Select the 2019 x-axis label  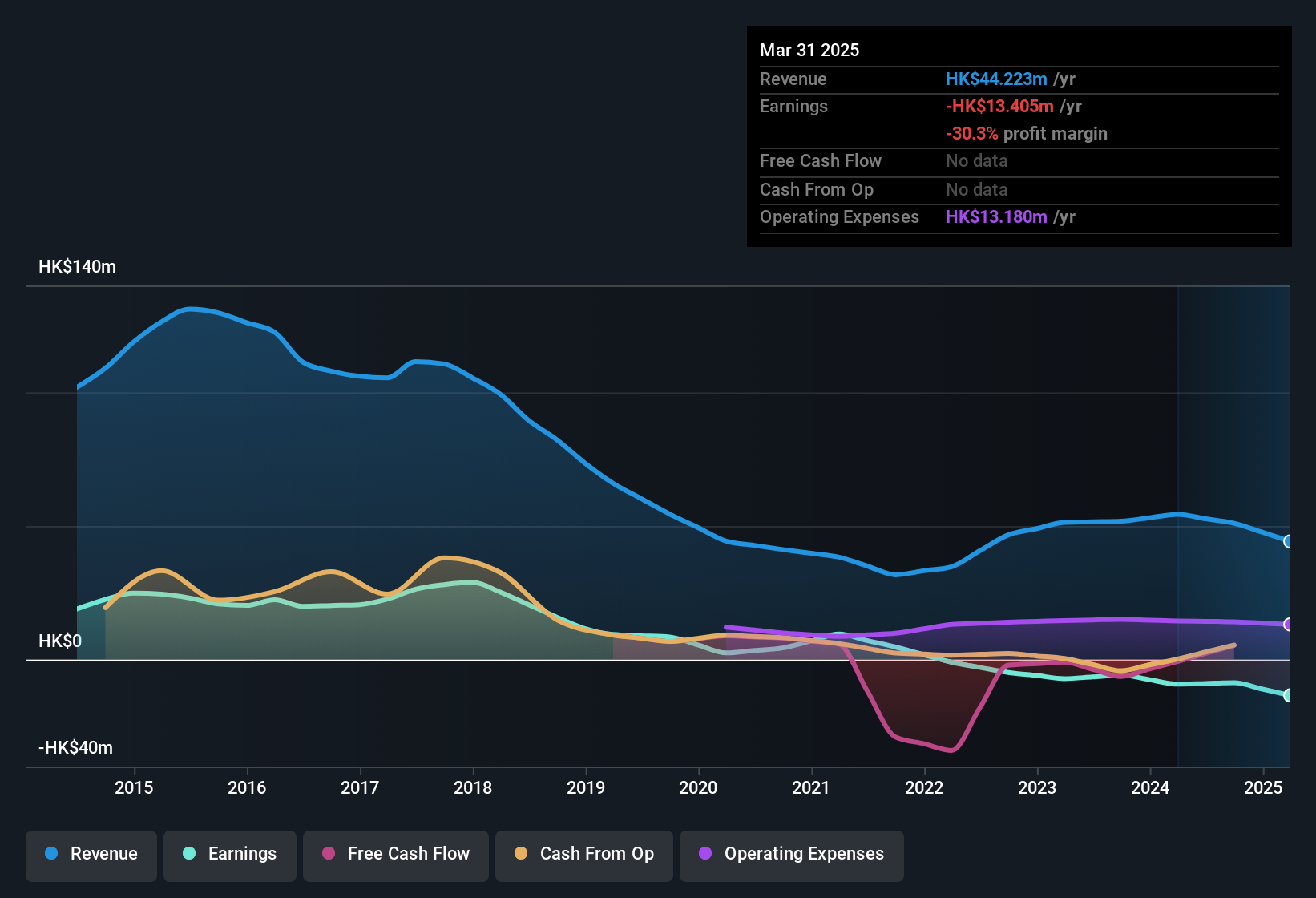[x=586, y=787]
